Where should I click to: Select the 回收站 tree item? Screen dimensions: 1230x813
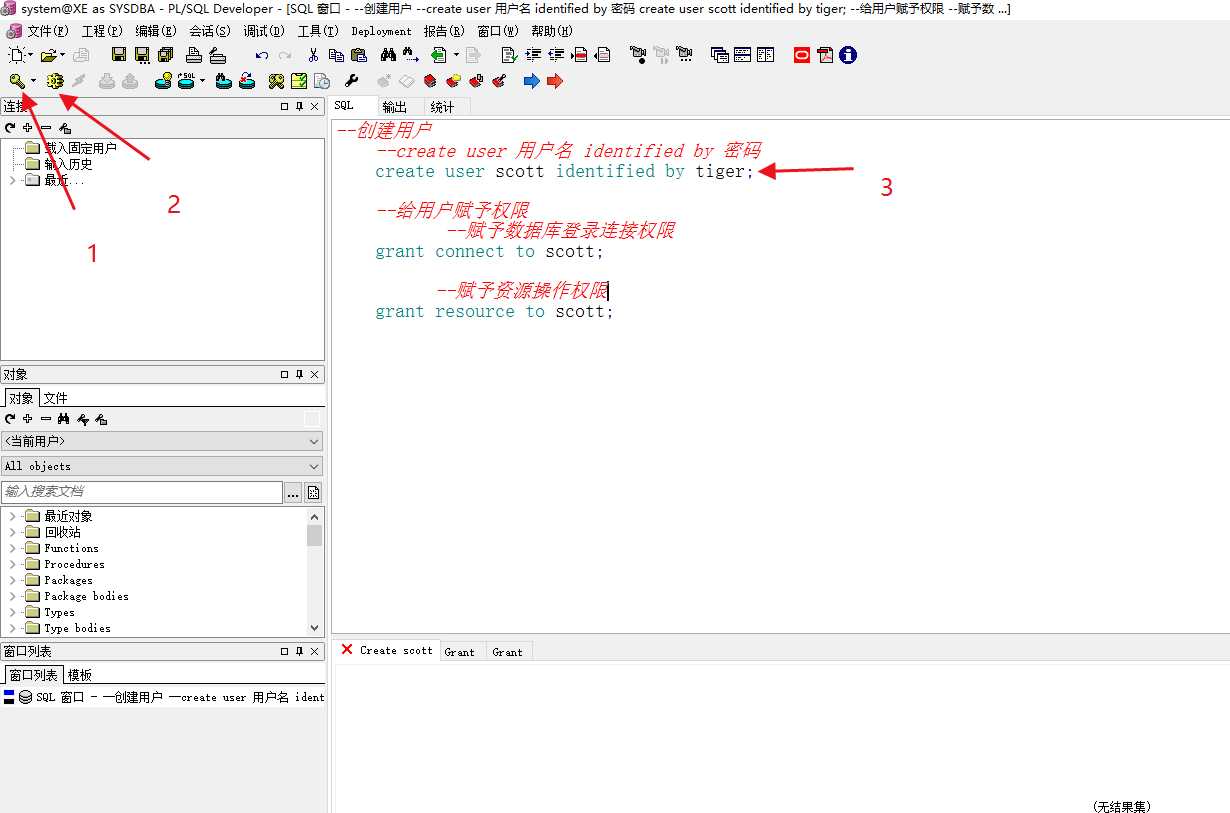pyautogui.click(x=62, y=532)
